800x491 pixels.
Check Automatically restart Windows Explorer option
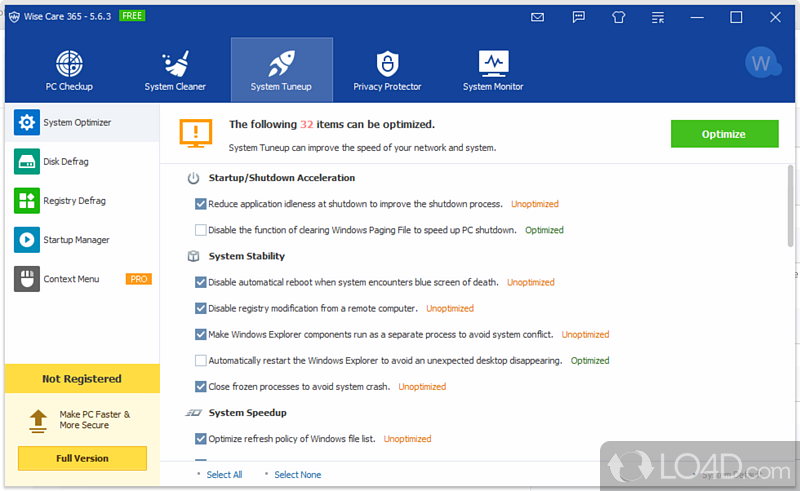click(201, 361)
